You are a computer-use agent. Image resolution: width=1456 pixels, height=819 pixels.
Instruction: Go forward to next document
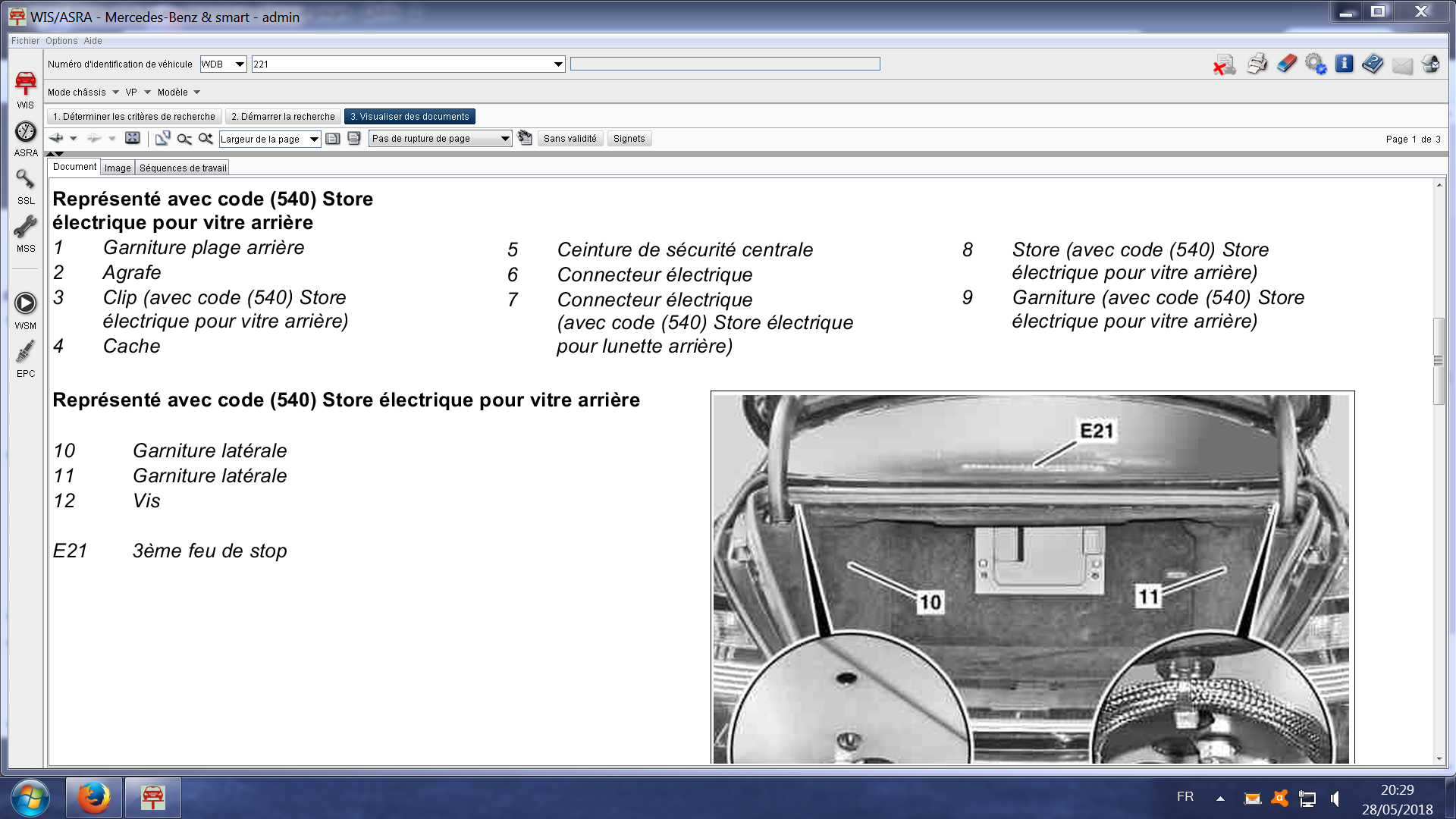point(94,138)
